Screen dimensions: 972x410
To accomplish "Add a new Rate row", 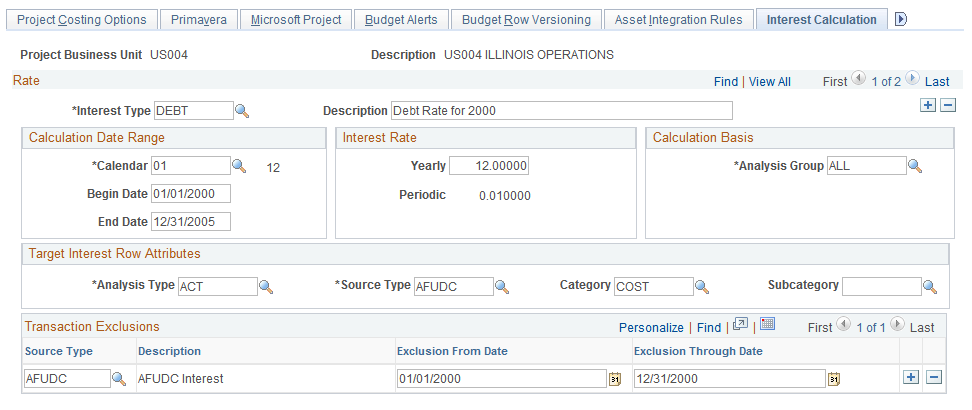I will pos(928,106).
